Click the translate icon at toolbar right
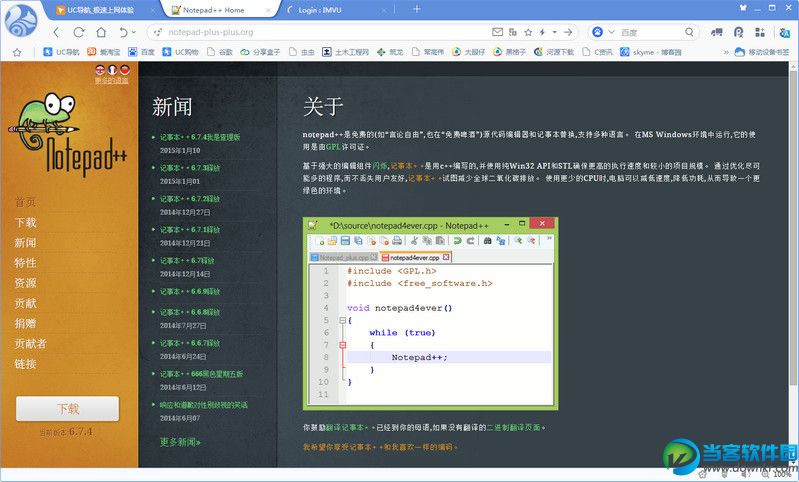 [784, 33]
